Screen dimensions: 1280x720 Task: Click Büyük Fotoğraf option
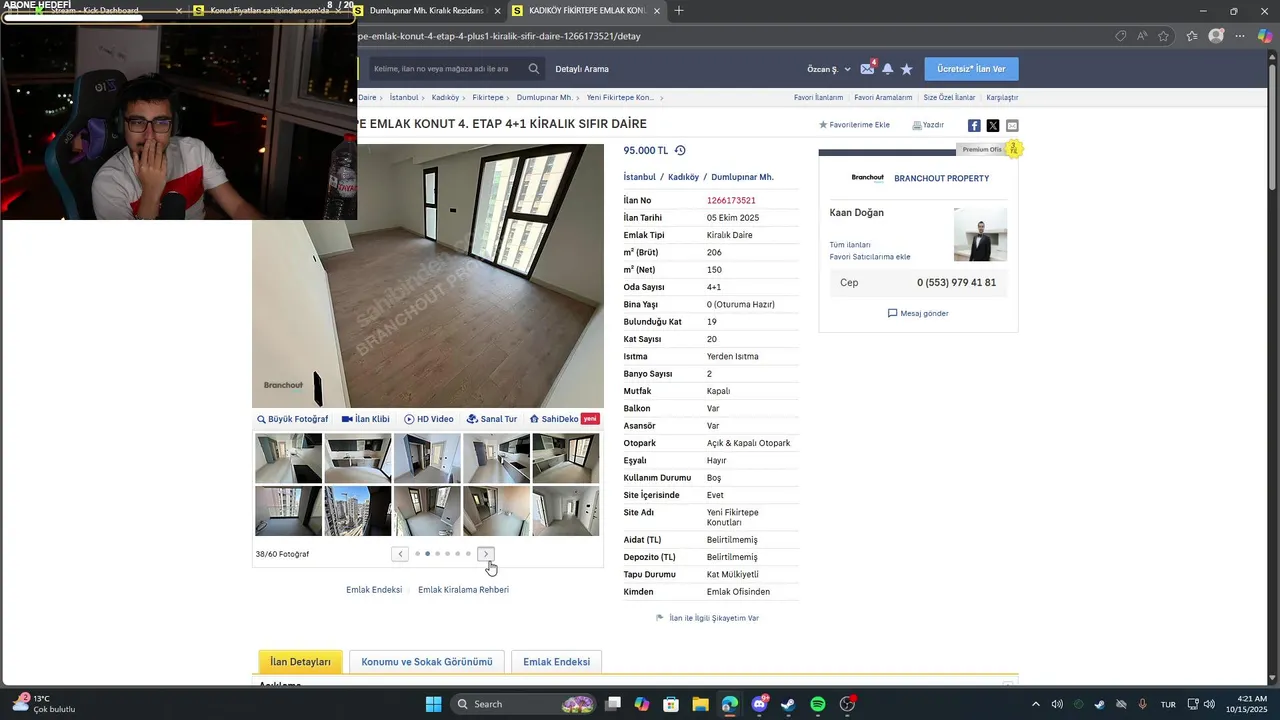tap(292, 419)
